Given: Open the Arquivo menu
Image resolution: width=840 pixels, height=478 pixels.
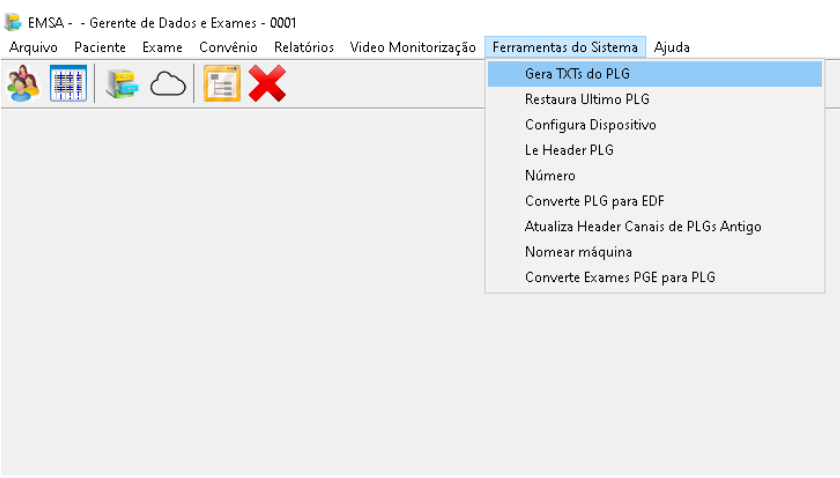Looking at the screenshot, I should [33, 47].
